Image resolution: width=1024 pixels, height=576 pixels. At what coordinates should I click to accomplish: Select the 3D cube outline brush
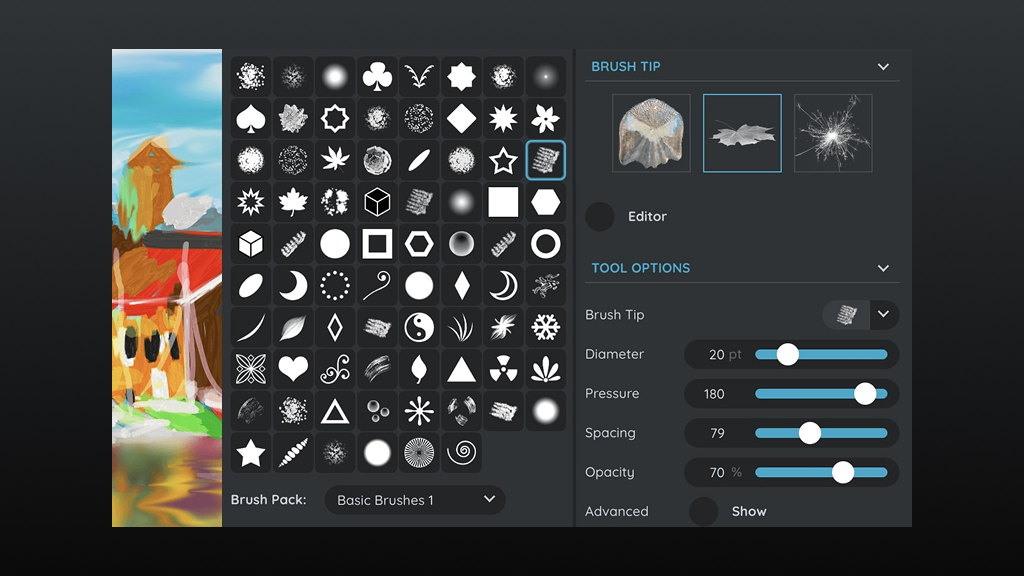(377, 202)
